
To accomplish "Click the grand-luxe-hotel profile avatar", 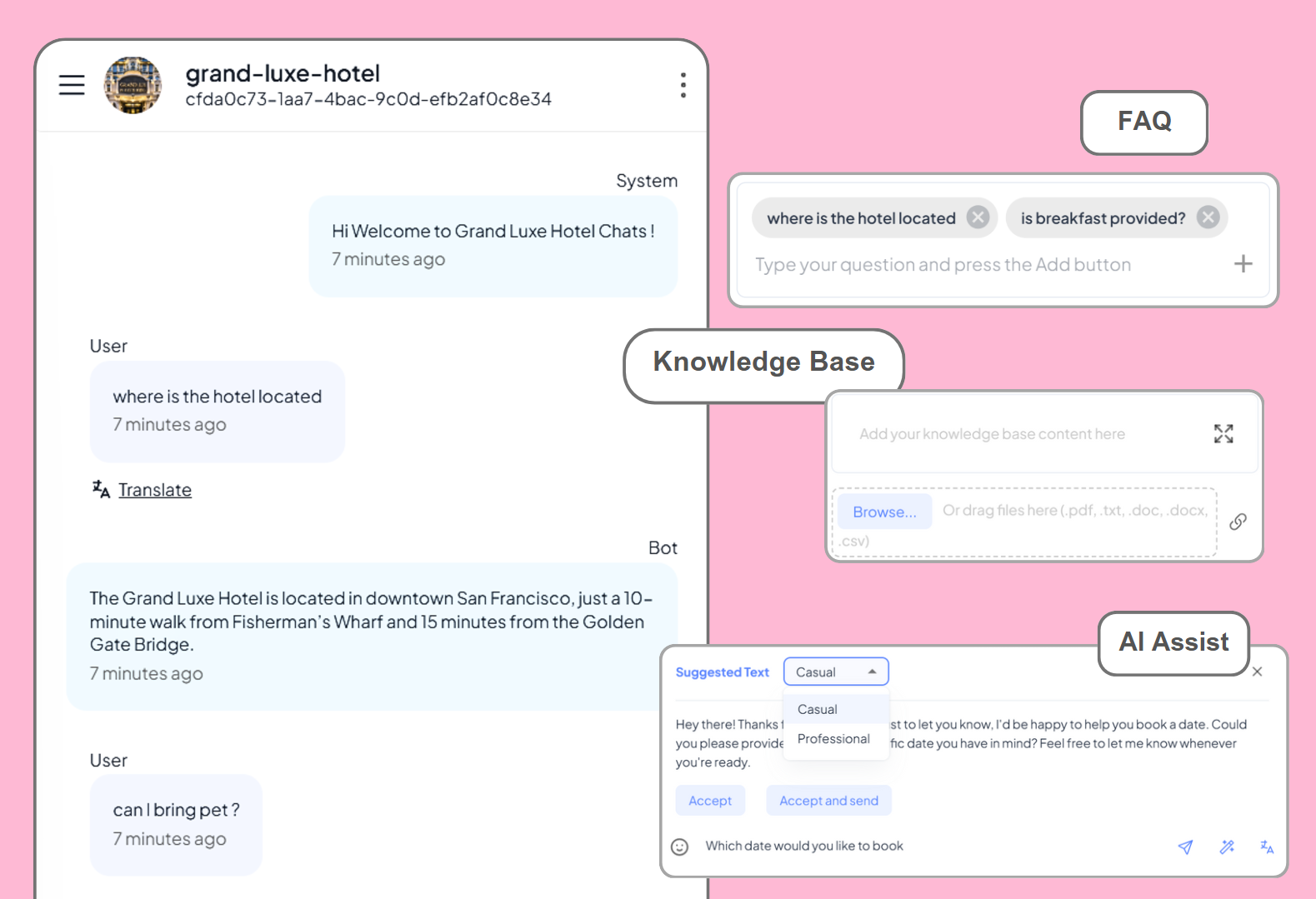I will pos(133,85).
